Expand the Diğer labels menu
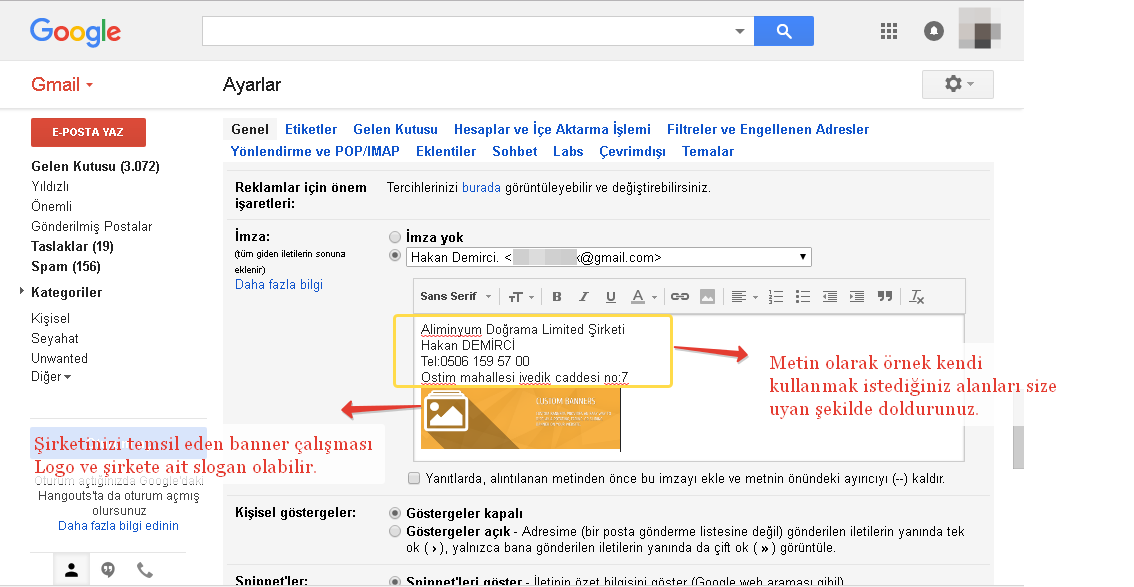 point(51,377)
